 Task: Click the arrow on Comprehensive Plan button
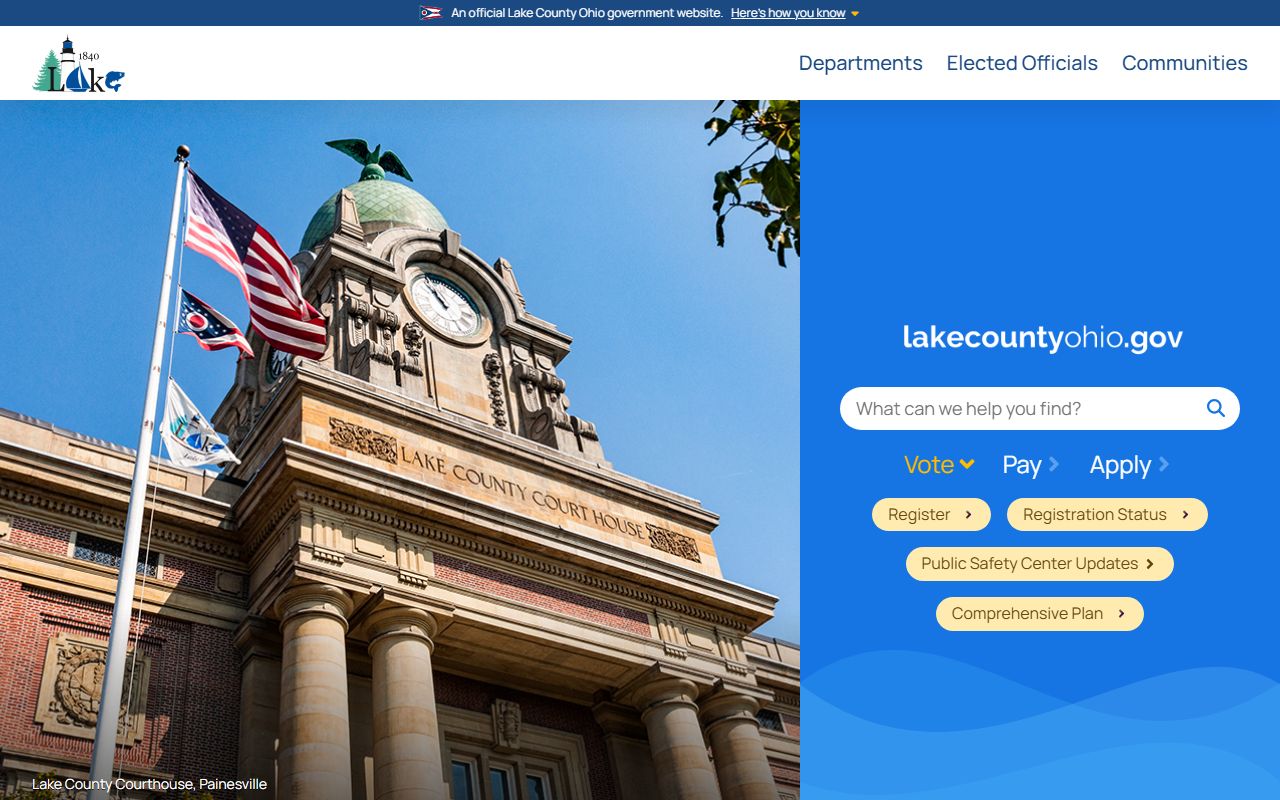[x=1121, y=614]
